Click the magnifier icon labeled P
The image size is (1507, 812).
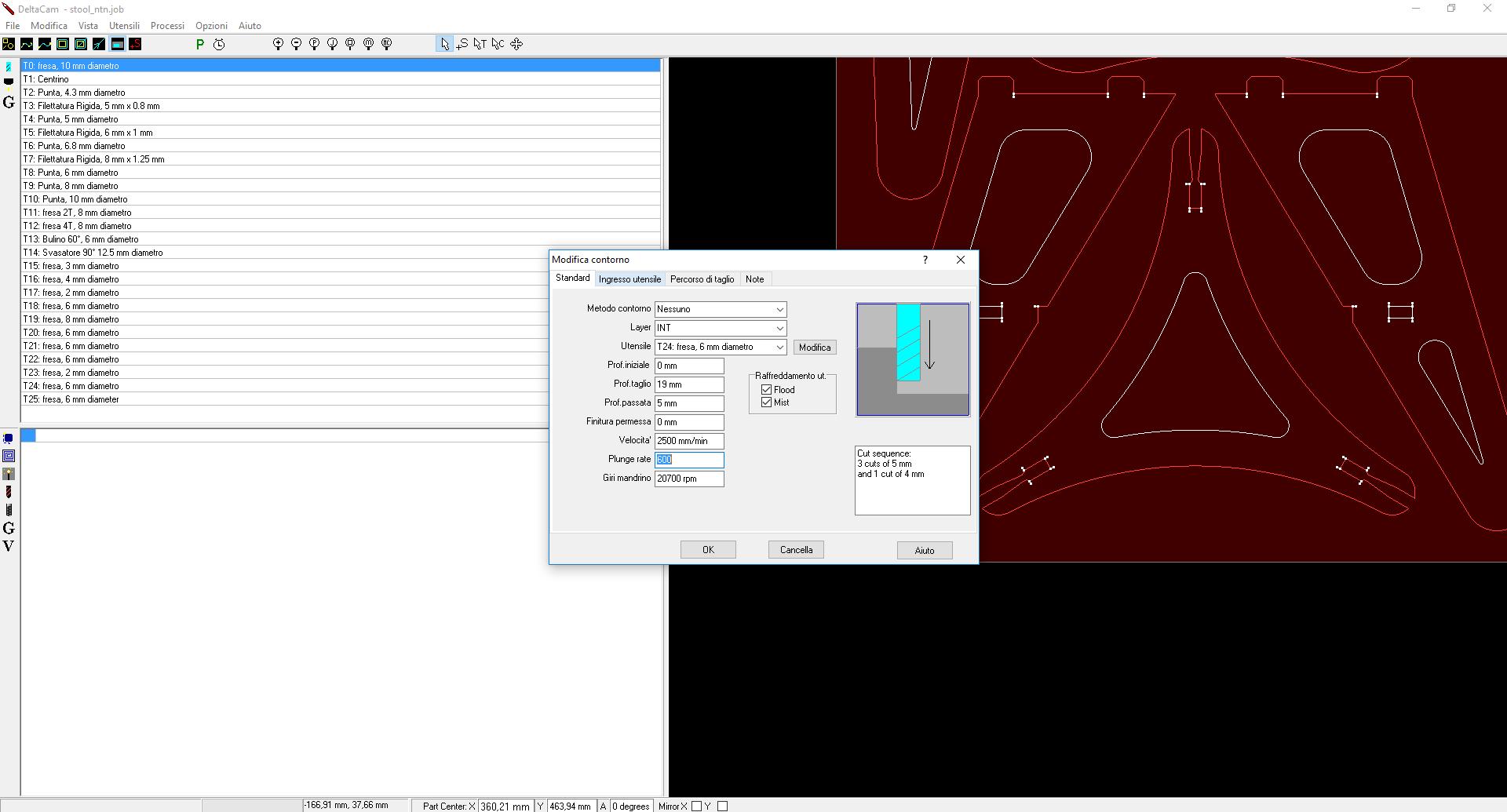tap(314, 44)
